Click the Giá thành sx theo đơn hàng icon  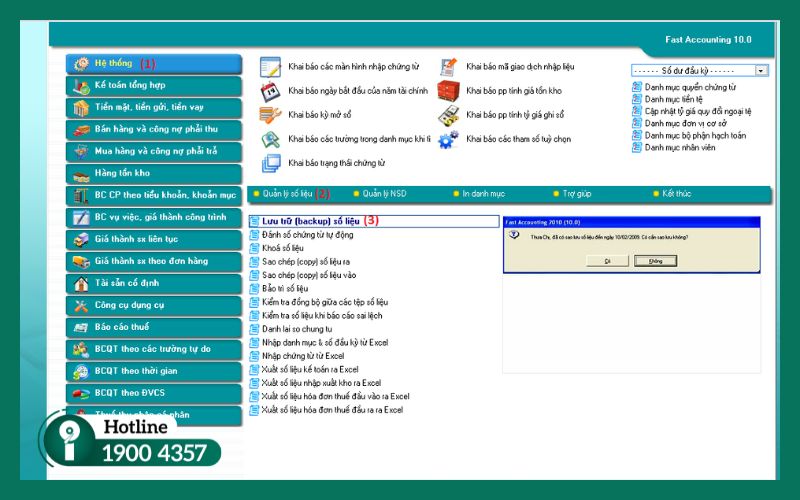[x=81, y=262]
